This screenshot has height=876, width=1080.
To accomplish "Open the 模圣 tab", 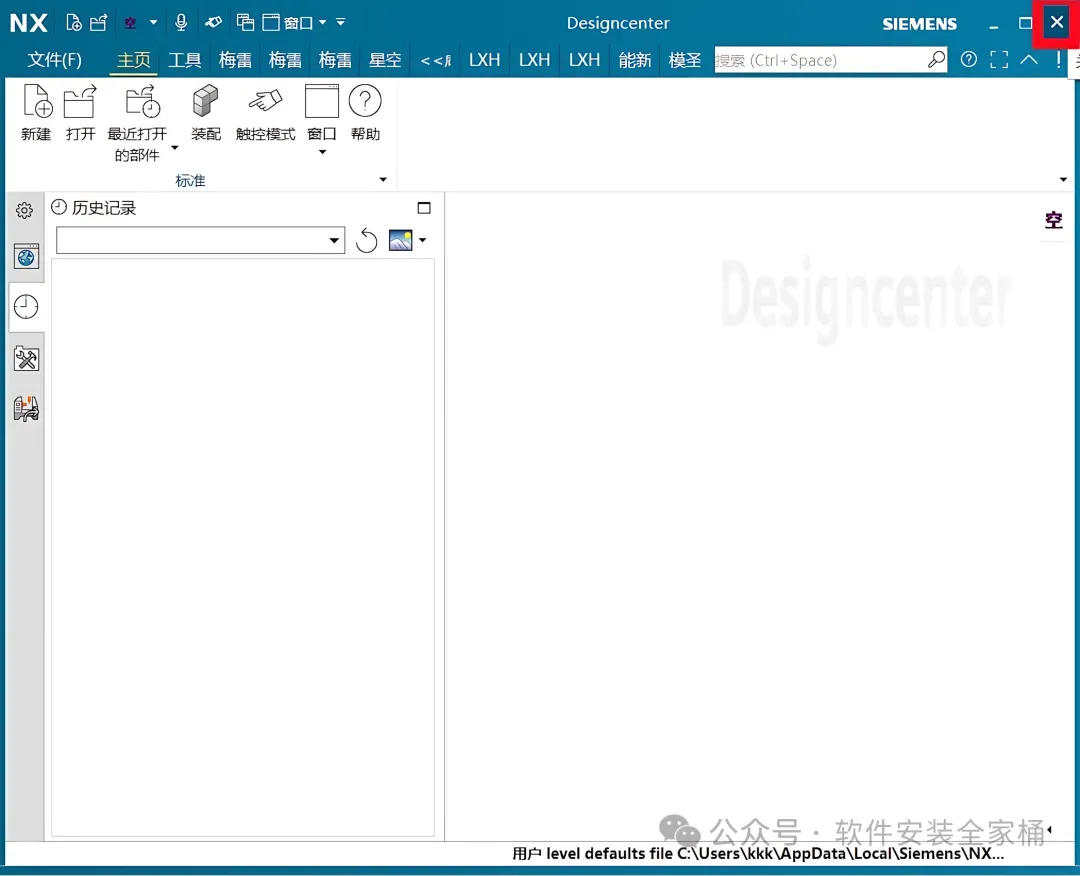I will [685, 60].
